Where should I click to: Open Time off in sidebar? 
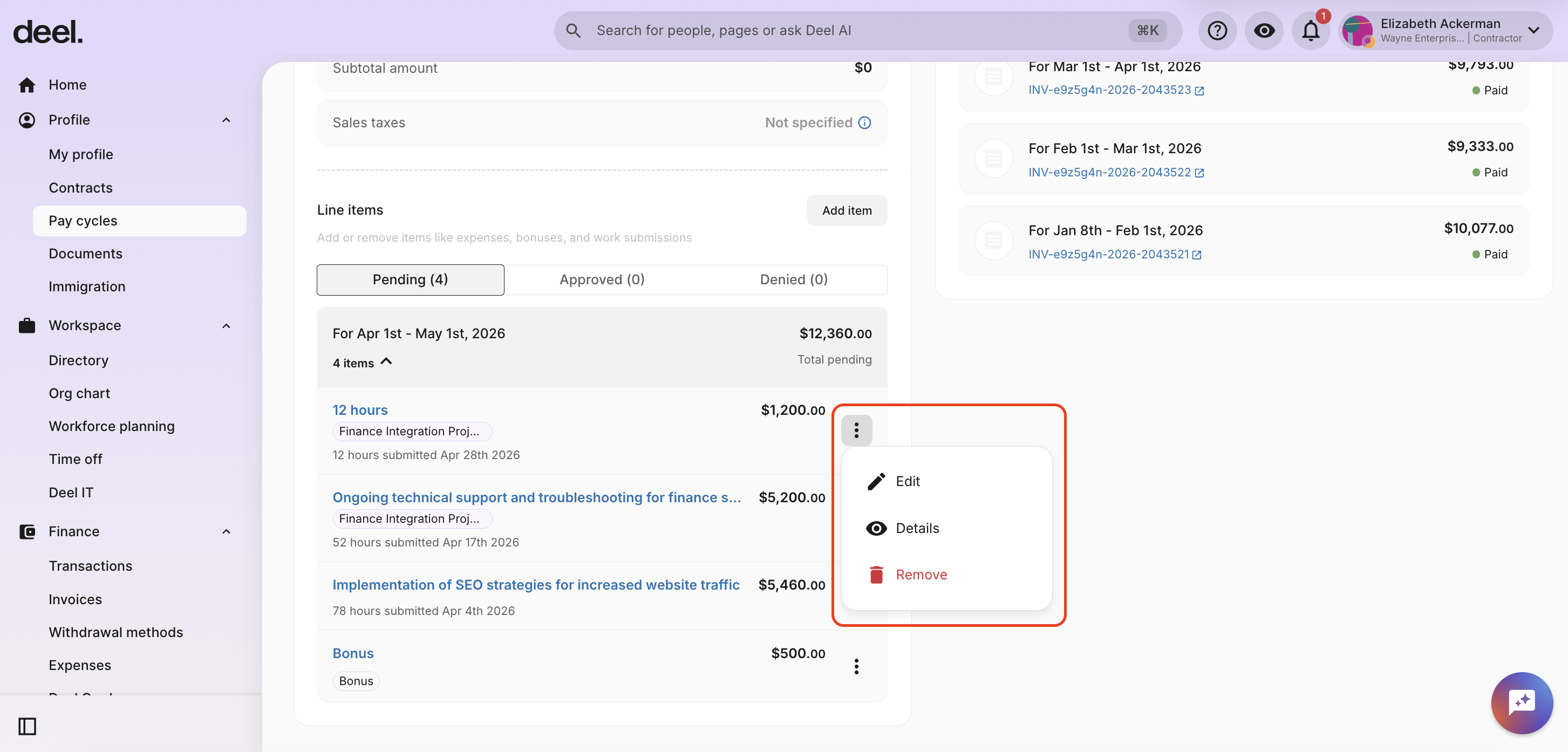click(x=76, y=460)
